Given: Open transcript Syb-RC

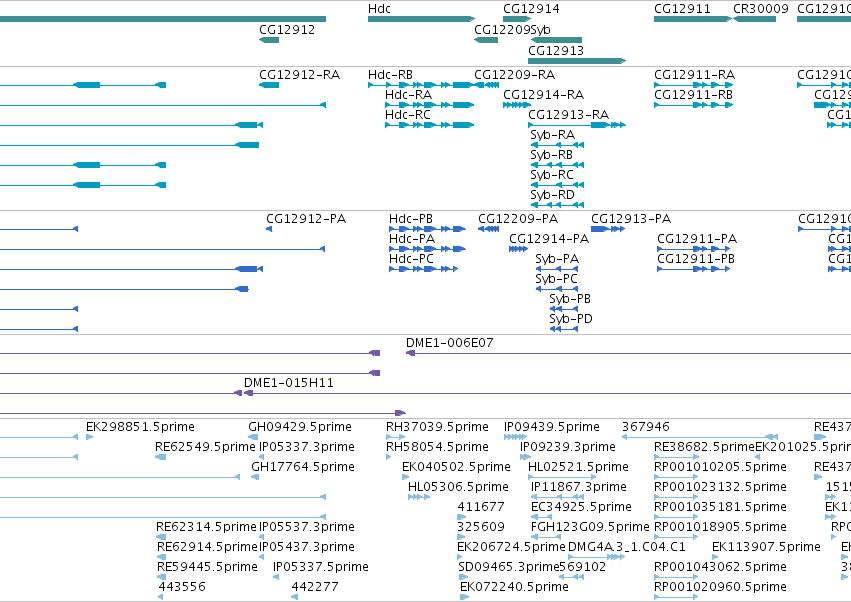Looking at the screenshot, I should [x=552, y=175].
